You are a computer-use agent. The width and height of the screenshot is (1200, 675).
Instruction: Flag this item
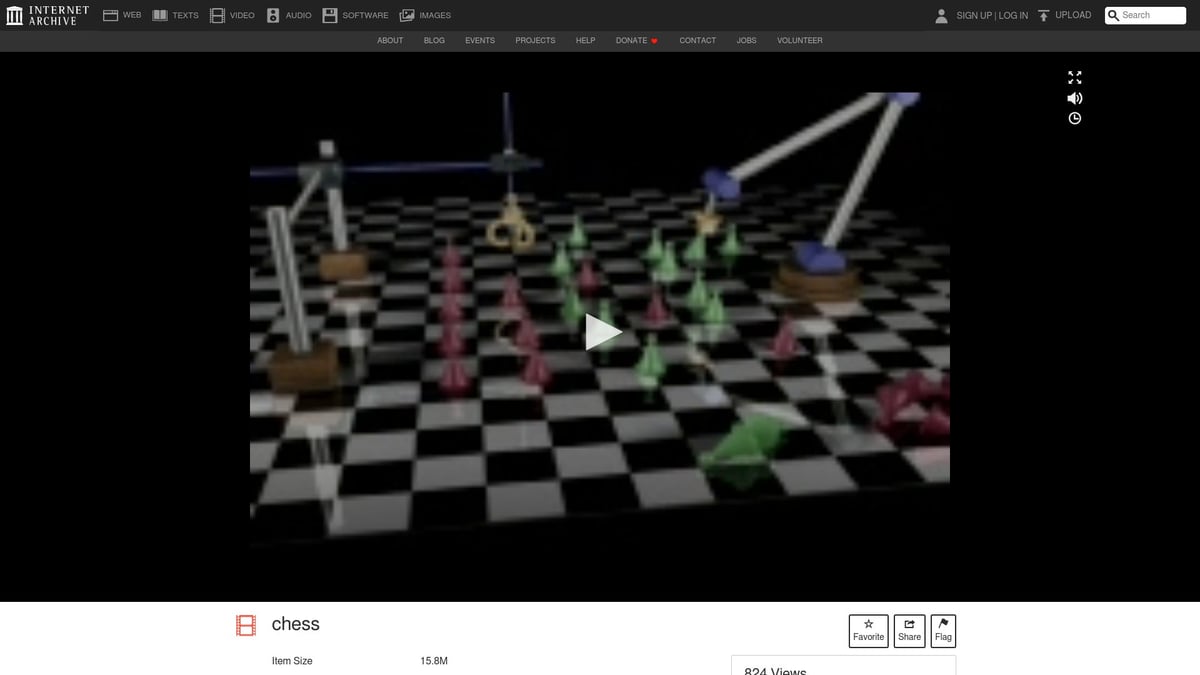943,630
